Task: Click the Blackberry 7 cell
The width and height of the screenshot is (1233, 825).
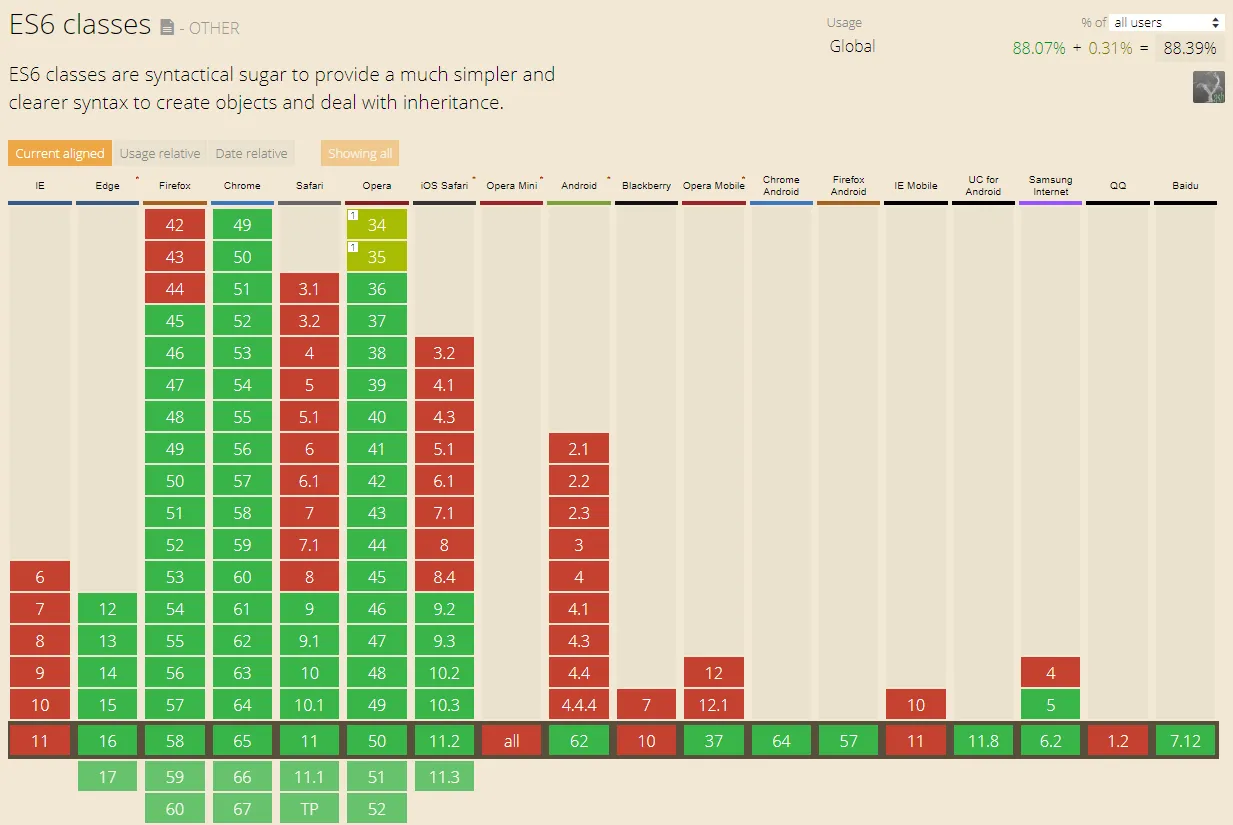Action: point(646,705)
